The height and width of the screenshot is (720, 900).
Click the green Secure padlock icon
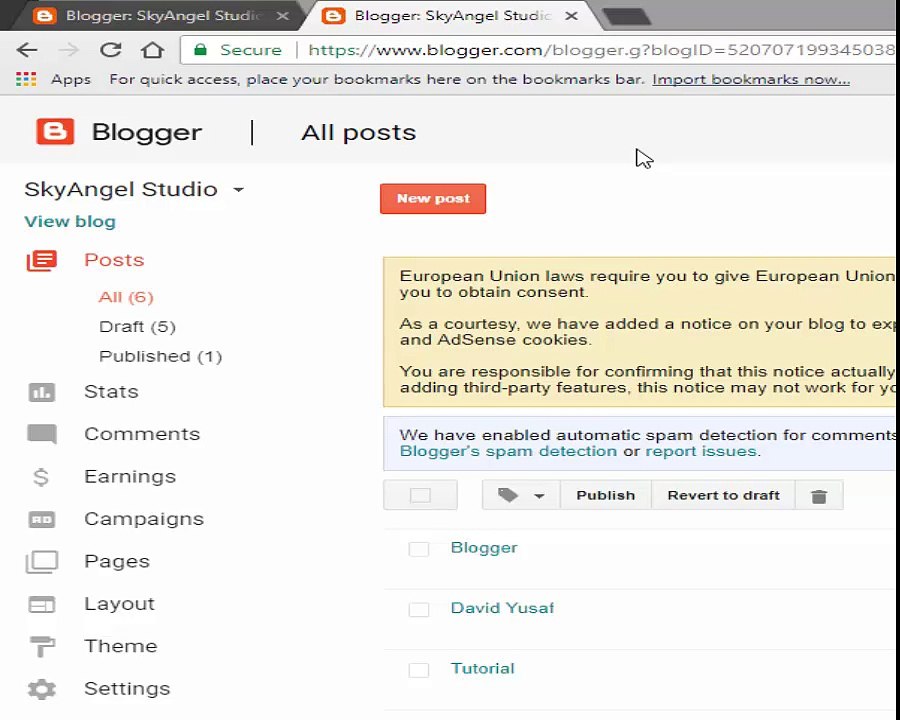pyautogui.click(x=200, y=49)
